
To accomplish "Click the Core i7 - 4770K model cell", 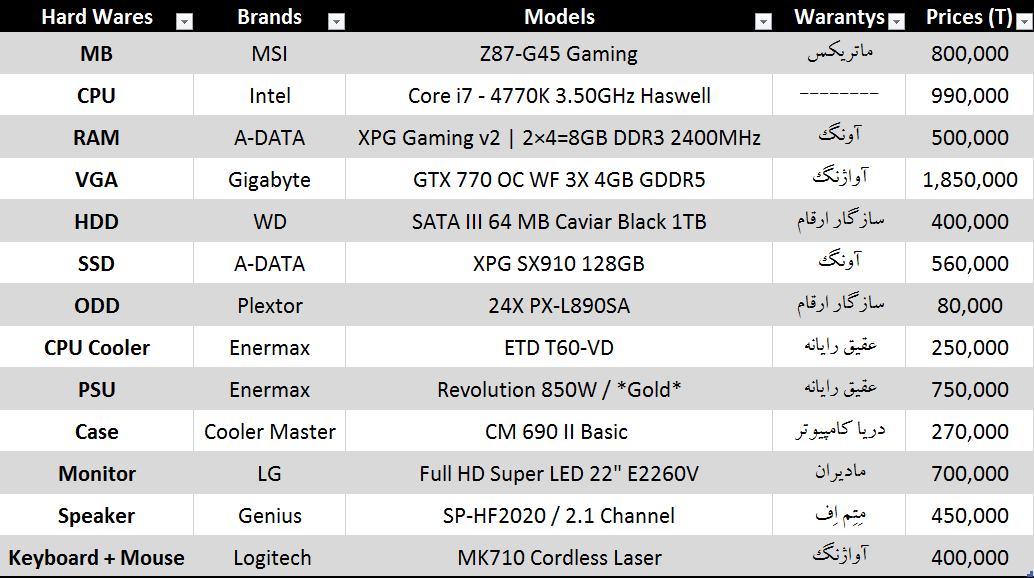I will click(558, 96).
